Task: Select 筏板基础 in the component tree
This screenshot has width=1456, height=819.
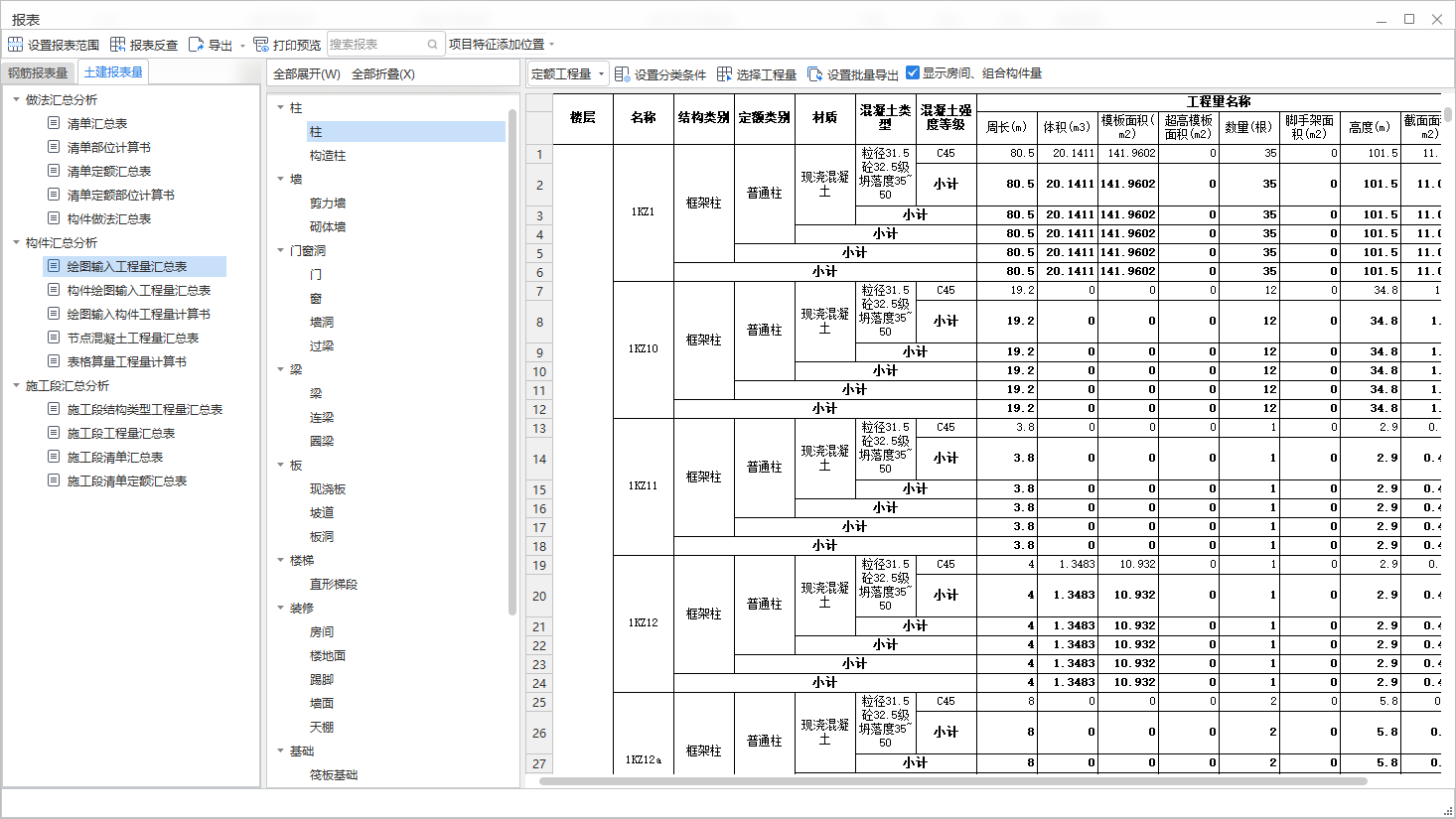Action: tap(334, 775)
